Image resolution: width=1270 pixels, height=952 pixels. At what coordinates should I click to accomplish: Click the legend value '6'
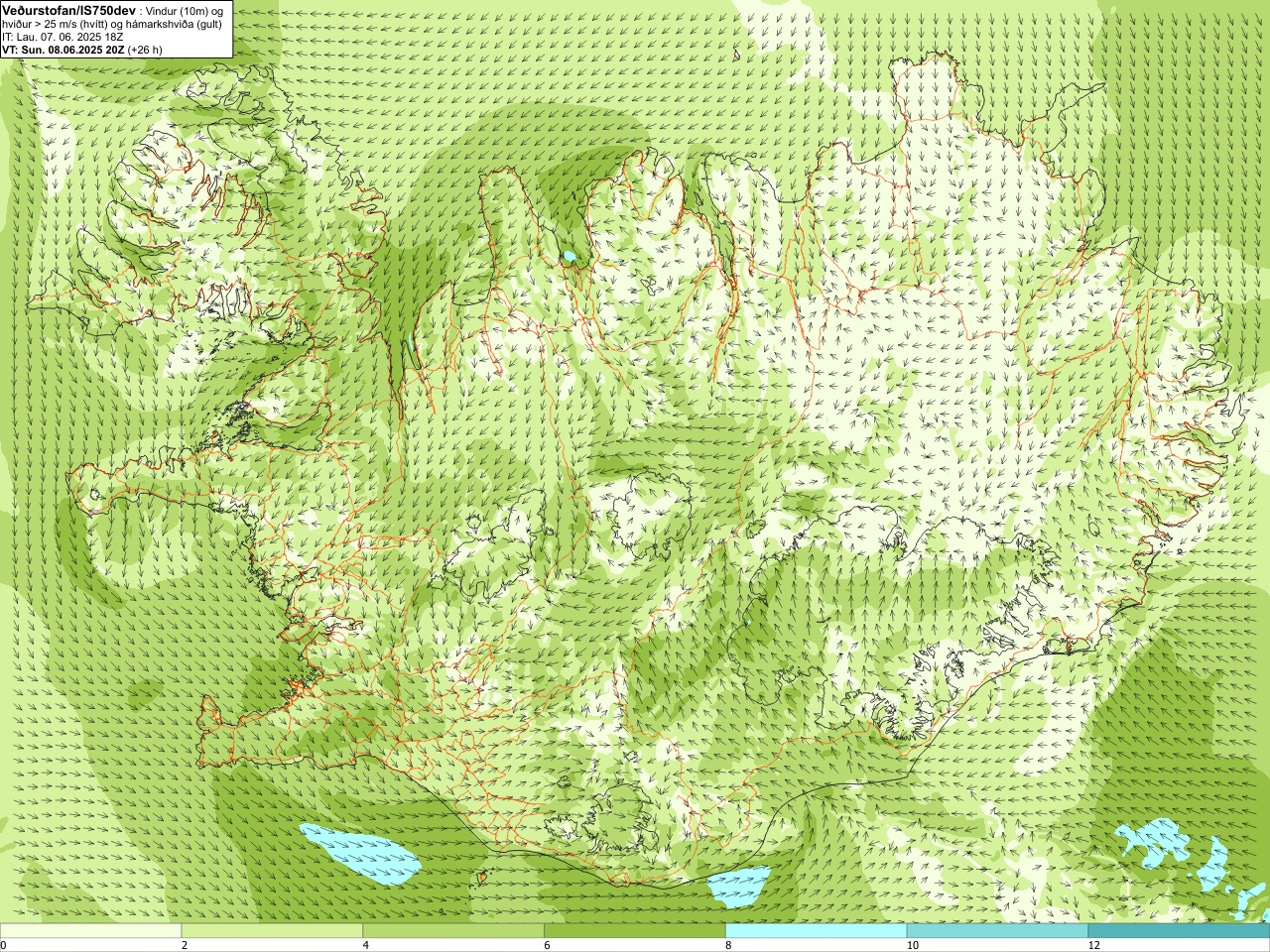(548, 945)
